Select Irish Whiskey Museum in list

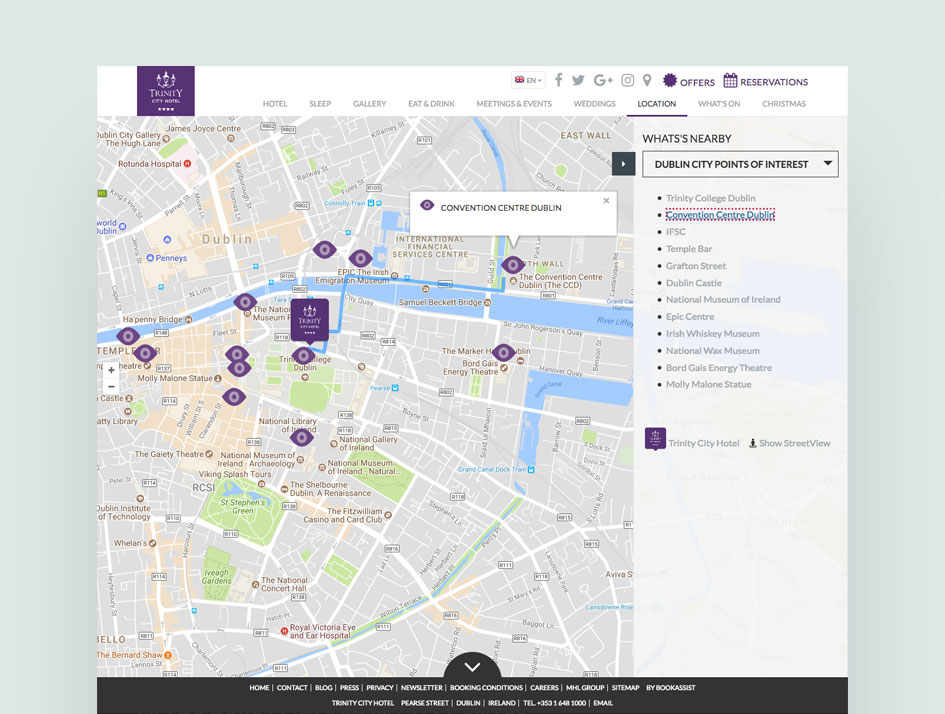coord(712,333)
